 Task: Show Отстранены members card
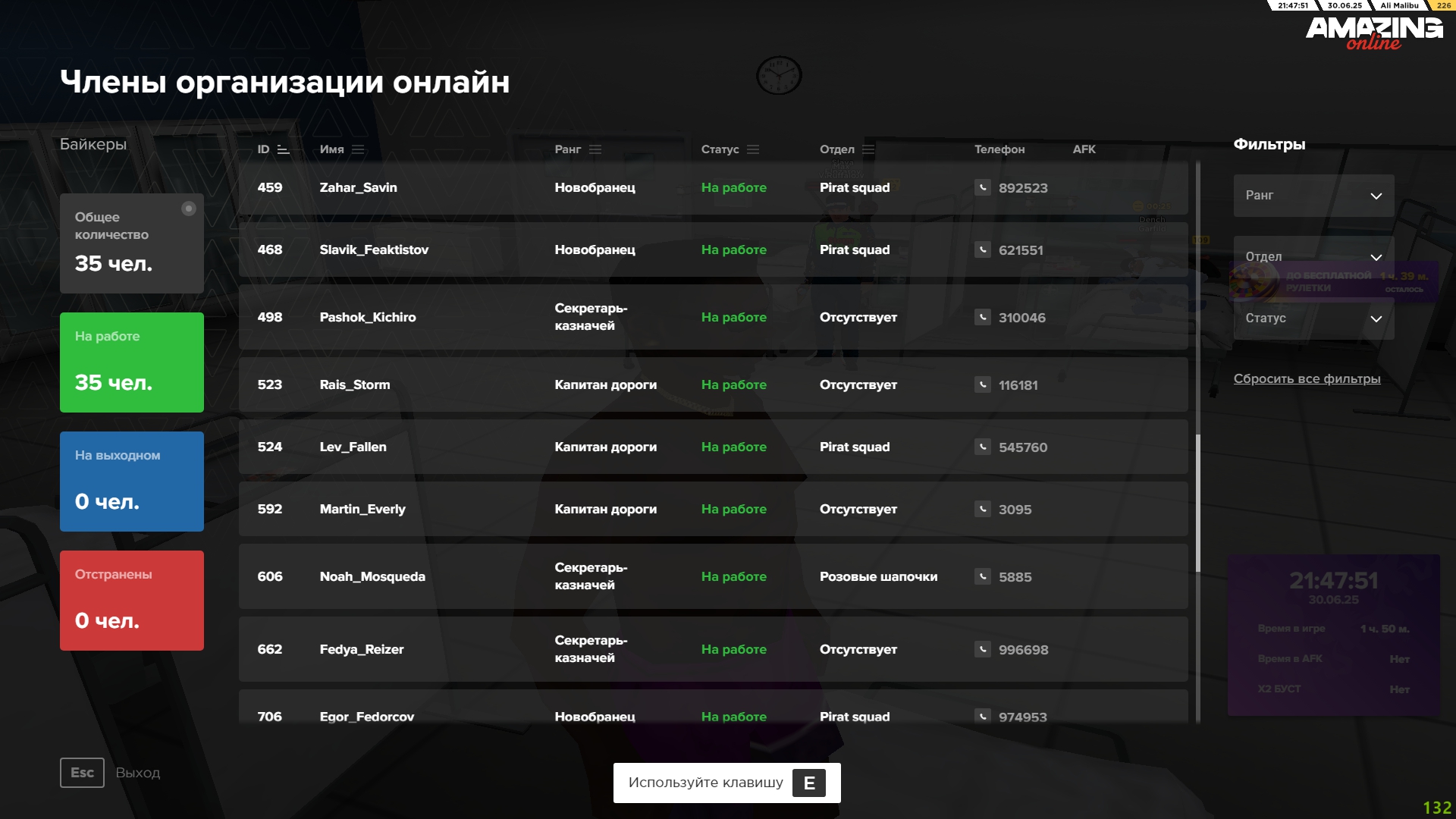point(132,601)
